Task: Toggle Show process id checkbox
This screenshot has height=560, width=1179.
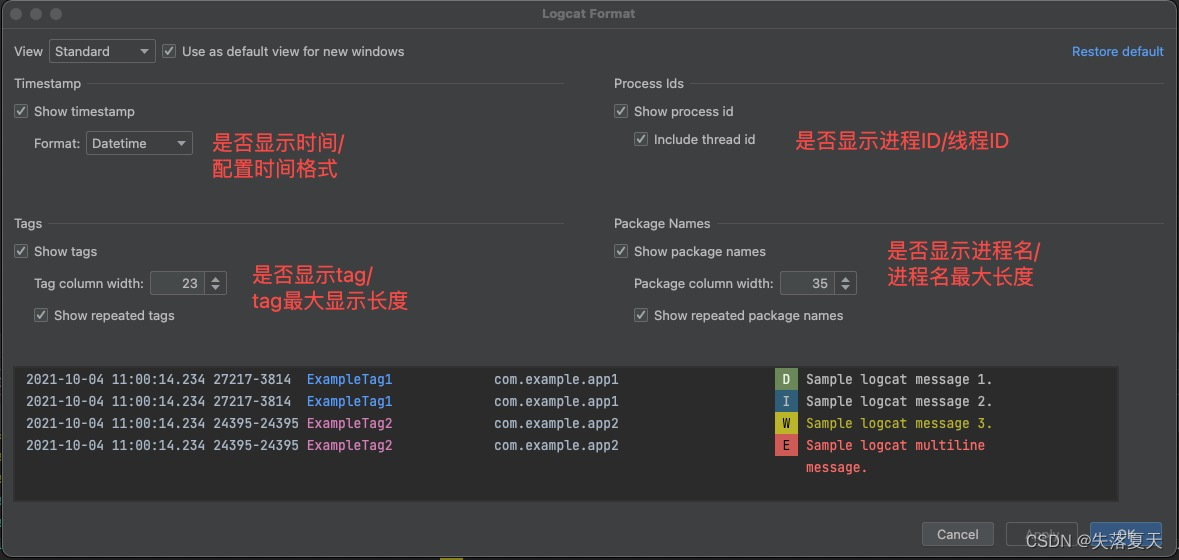Action: coord(621,111)
